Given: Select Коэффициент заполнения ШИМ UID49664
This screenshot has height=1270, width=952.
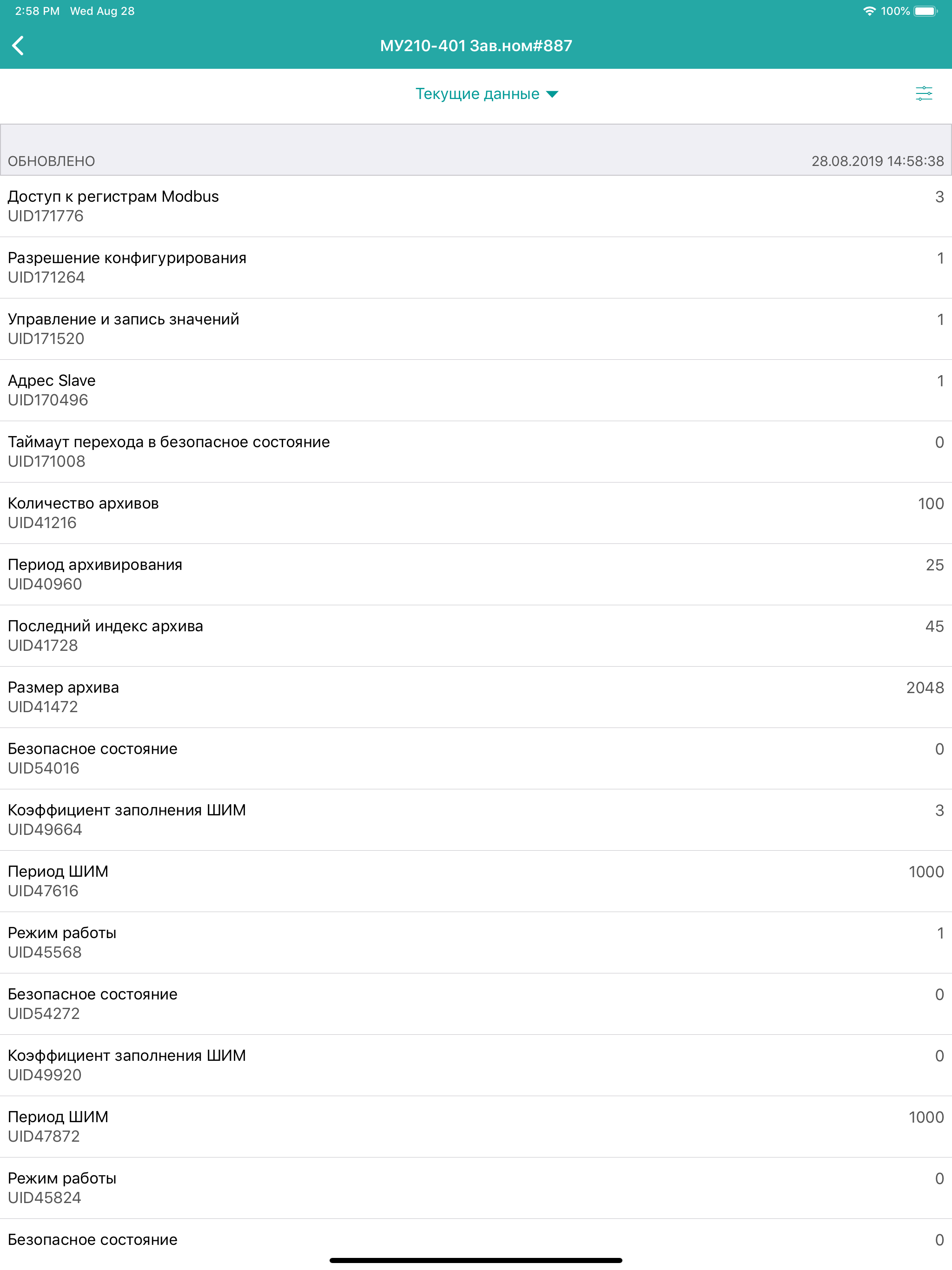Looking at the screenshot, I should pyautogui.click(x=476, y=820).
